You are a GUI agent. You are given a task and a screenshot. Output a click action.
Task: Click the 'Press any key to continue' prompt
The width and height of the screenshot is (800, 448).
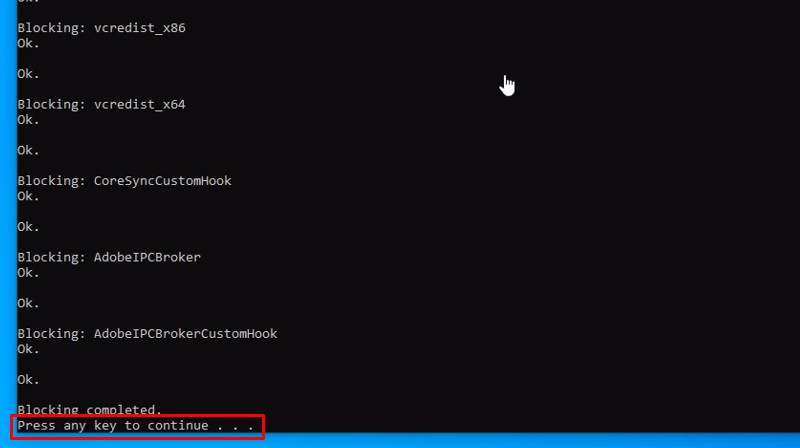coord(112,426)
